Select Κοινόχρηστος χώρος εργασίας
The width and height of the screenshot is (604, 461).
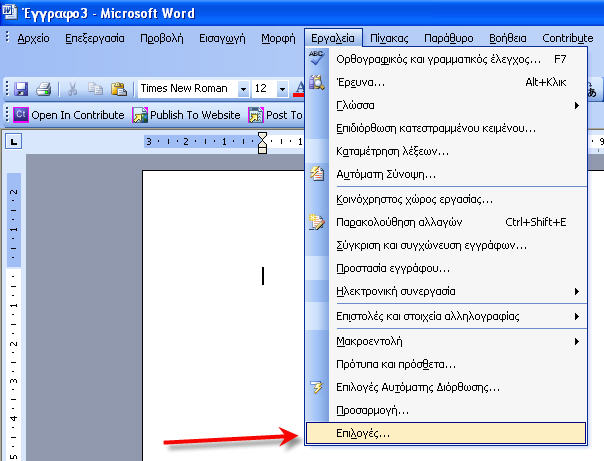point(446,199)
